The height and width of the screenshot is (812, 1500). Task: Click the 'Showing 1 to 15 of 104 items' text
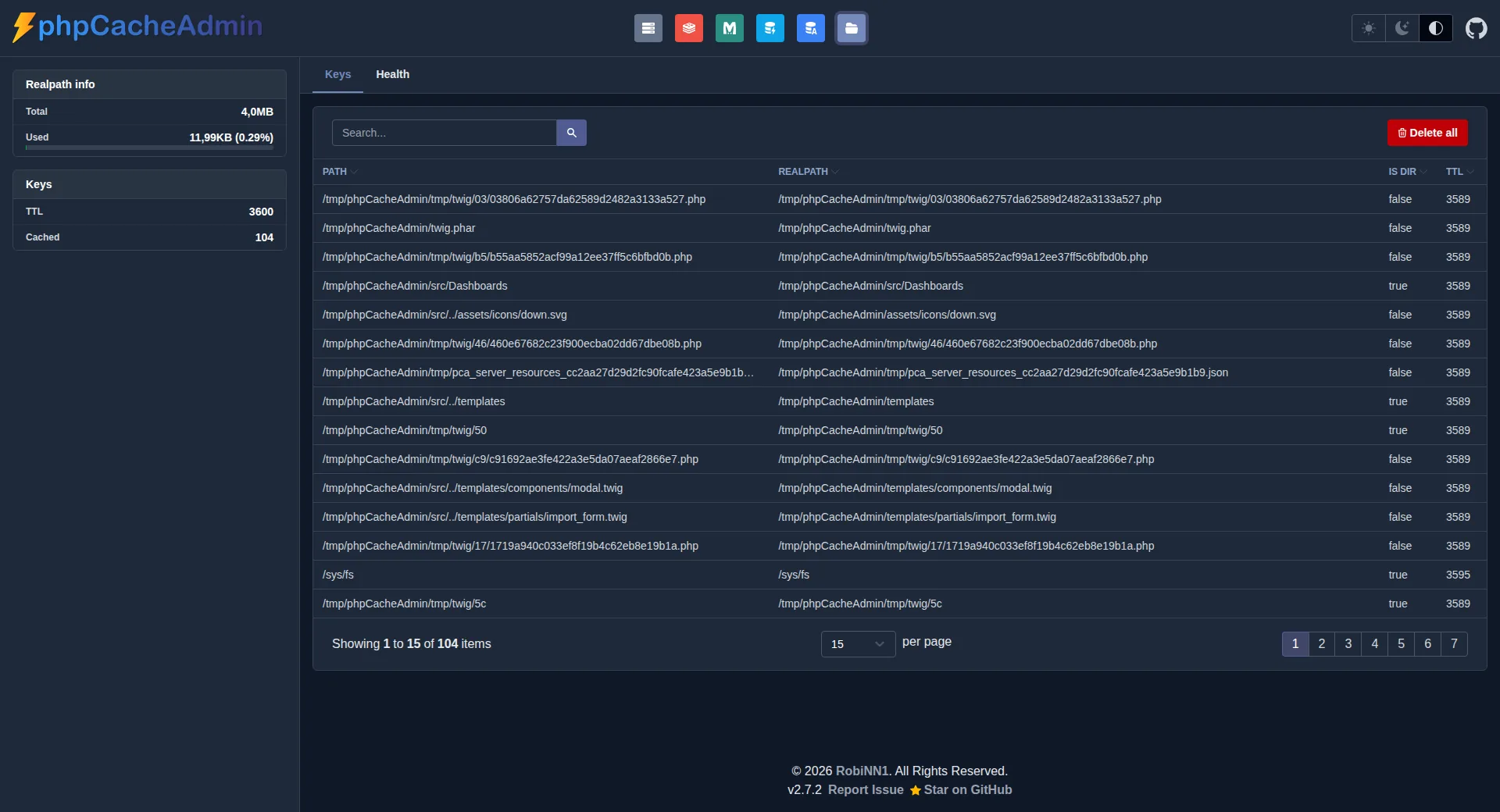412,644
